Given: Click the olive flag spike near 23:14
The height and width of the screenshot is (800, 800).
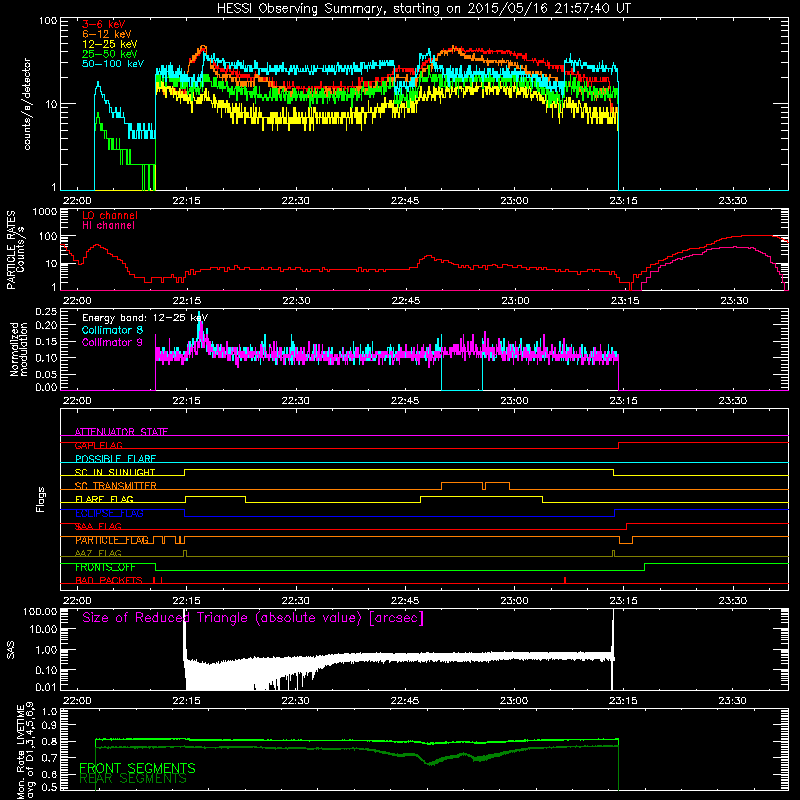Looking at the screenshot, I should (x=613, y=553).
